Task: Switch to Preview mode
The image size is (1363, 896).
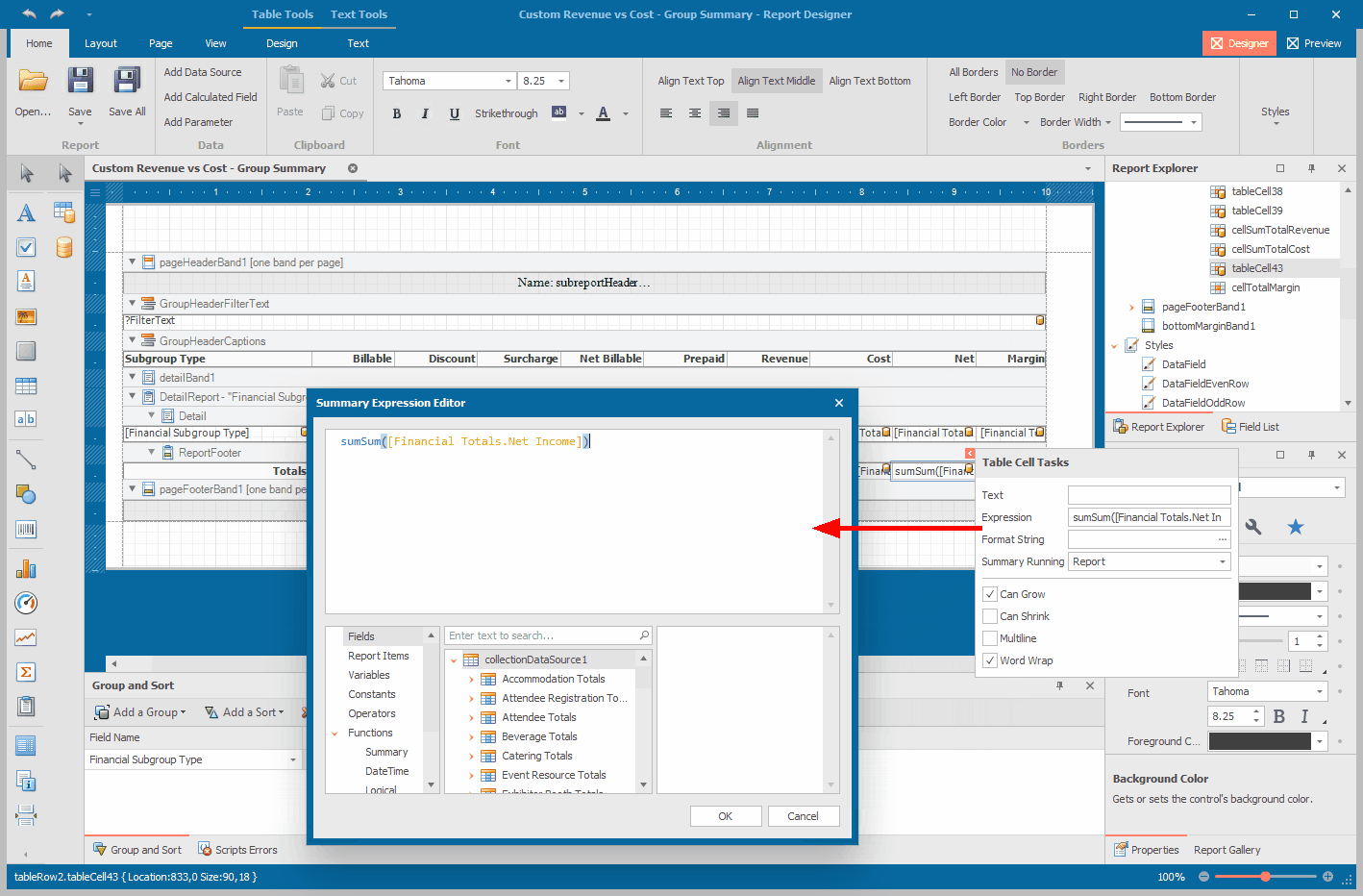Action: pyautogui.click(x=1314, y=43)
